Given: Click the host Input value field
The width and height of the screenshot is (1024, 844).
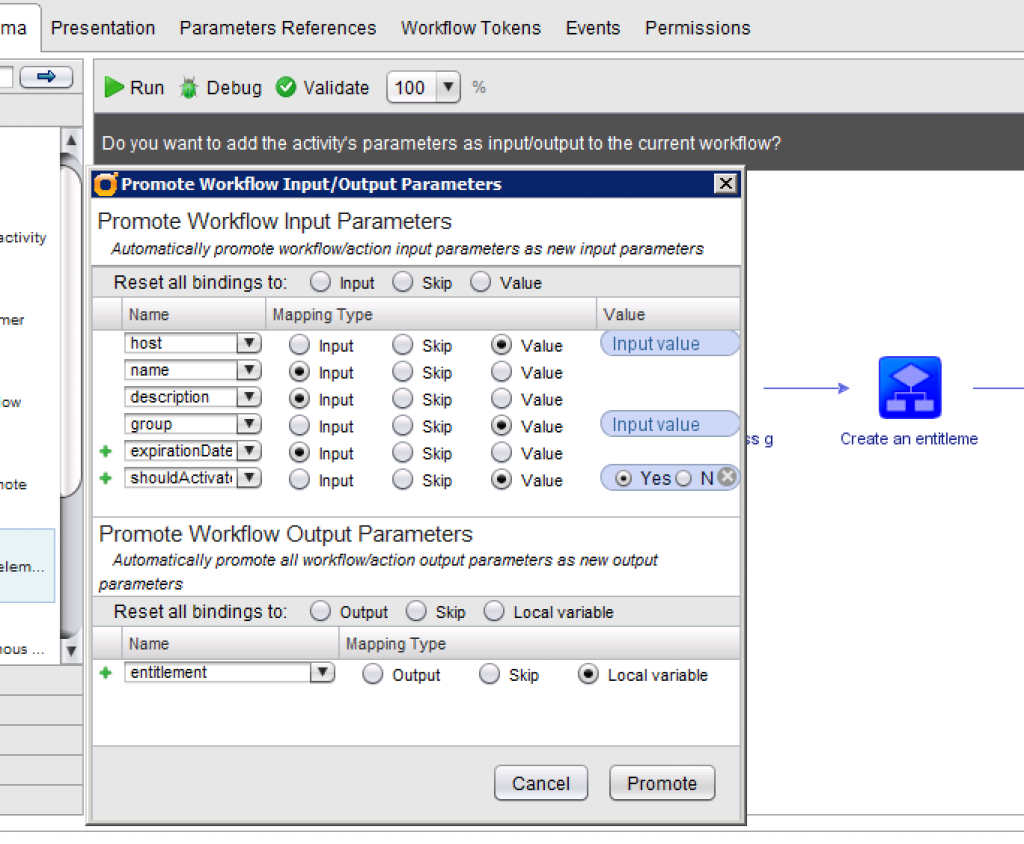Looking at the screenshot, I should [x=669, y=344].
